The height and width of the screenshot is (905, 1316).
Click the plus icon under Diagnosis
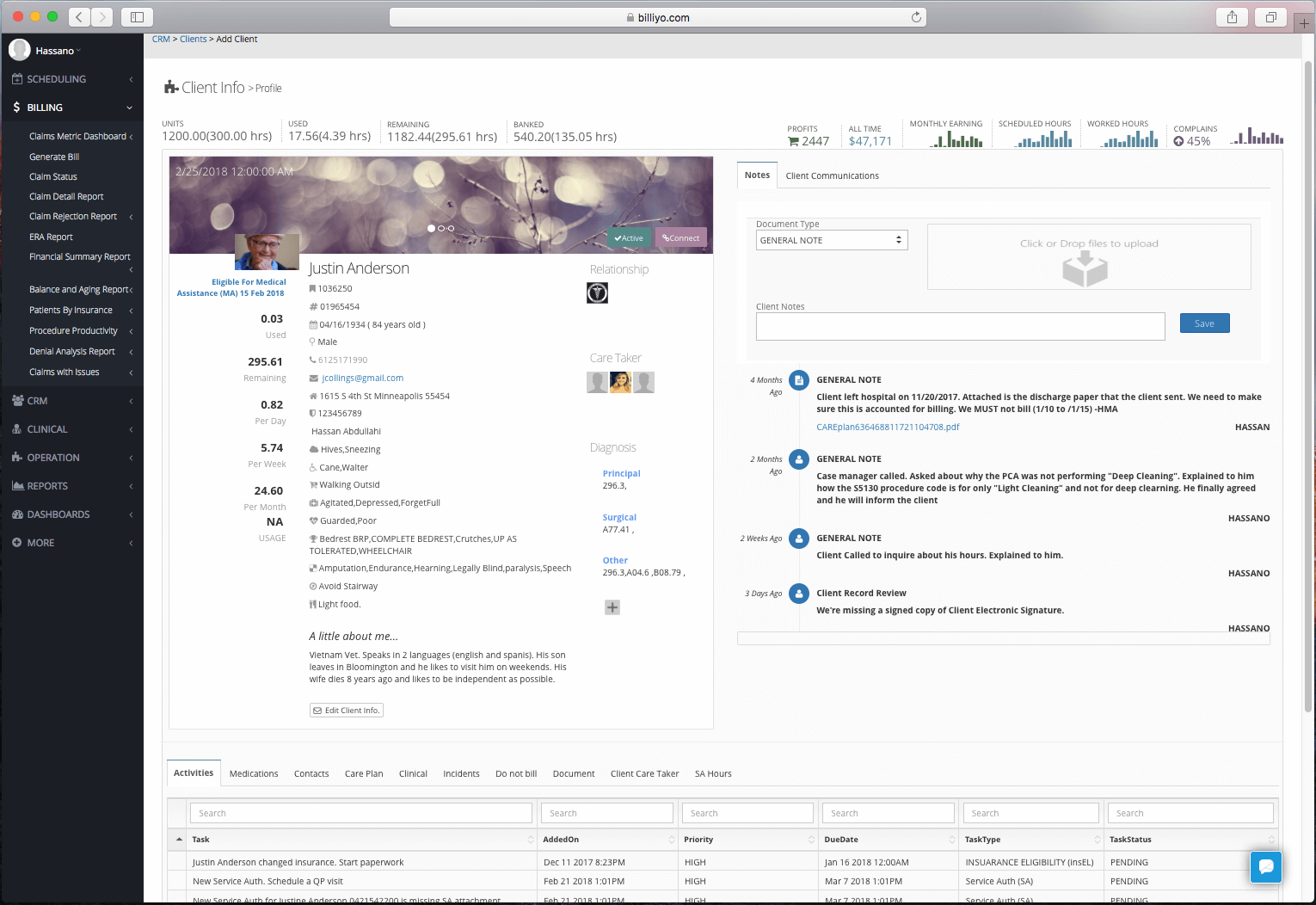(612, 607)
